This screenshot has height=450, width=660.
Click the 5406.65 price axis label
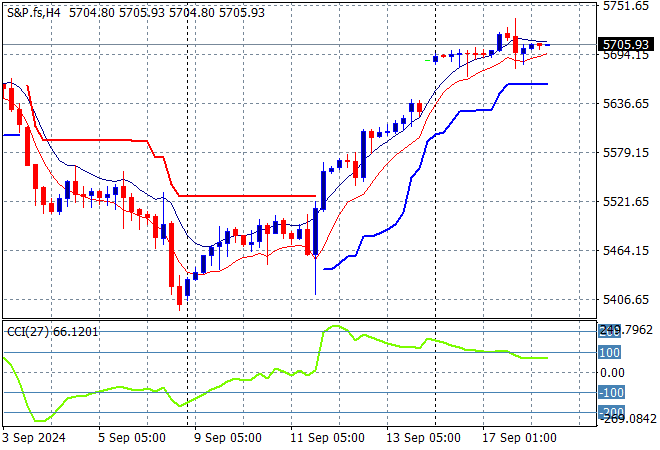pyautogui.click(x=625, y=299)
